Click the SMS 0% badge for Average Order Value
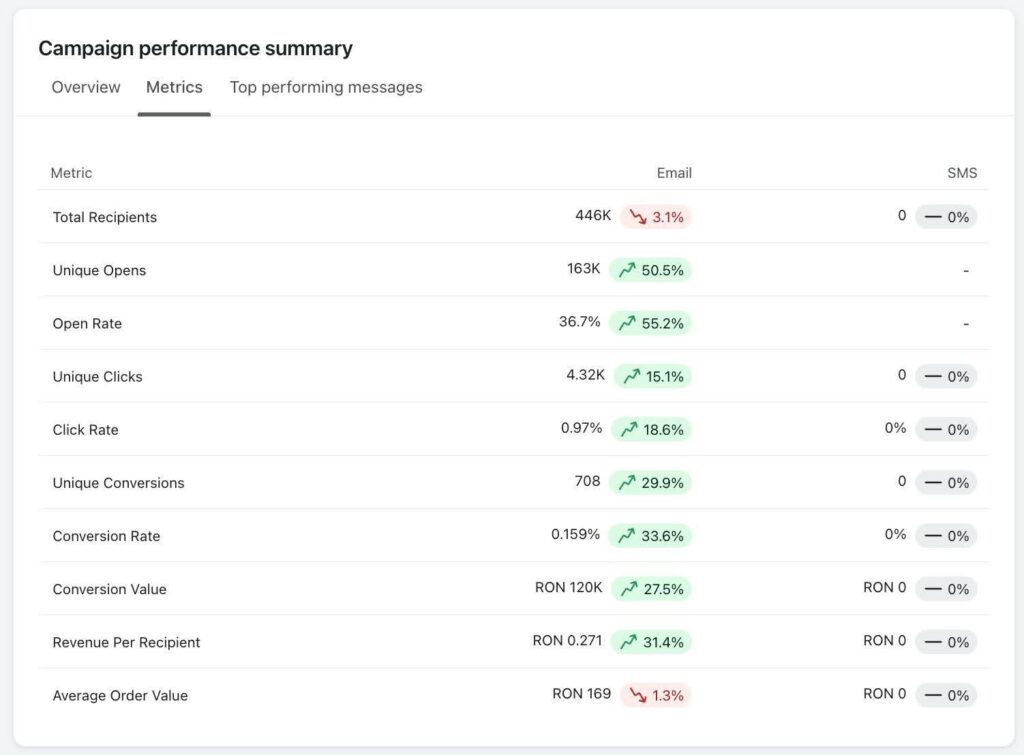Image resolution: width=1024 pixels, height=755 pixels. pos(946,695)
